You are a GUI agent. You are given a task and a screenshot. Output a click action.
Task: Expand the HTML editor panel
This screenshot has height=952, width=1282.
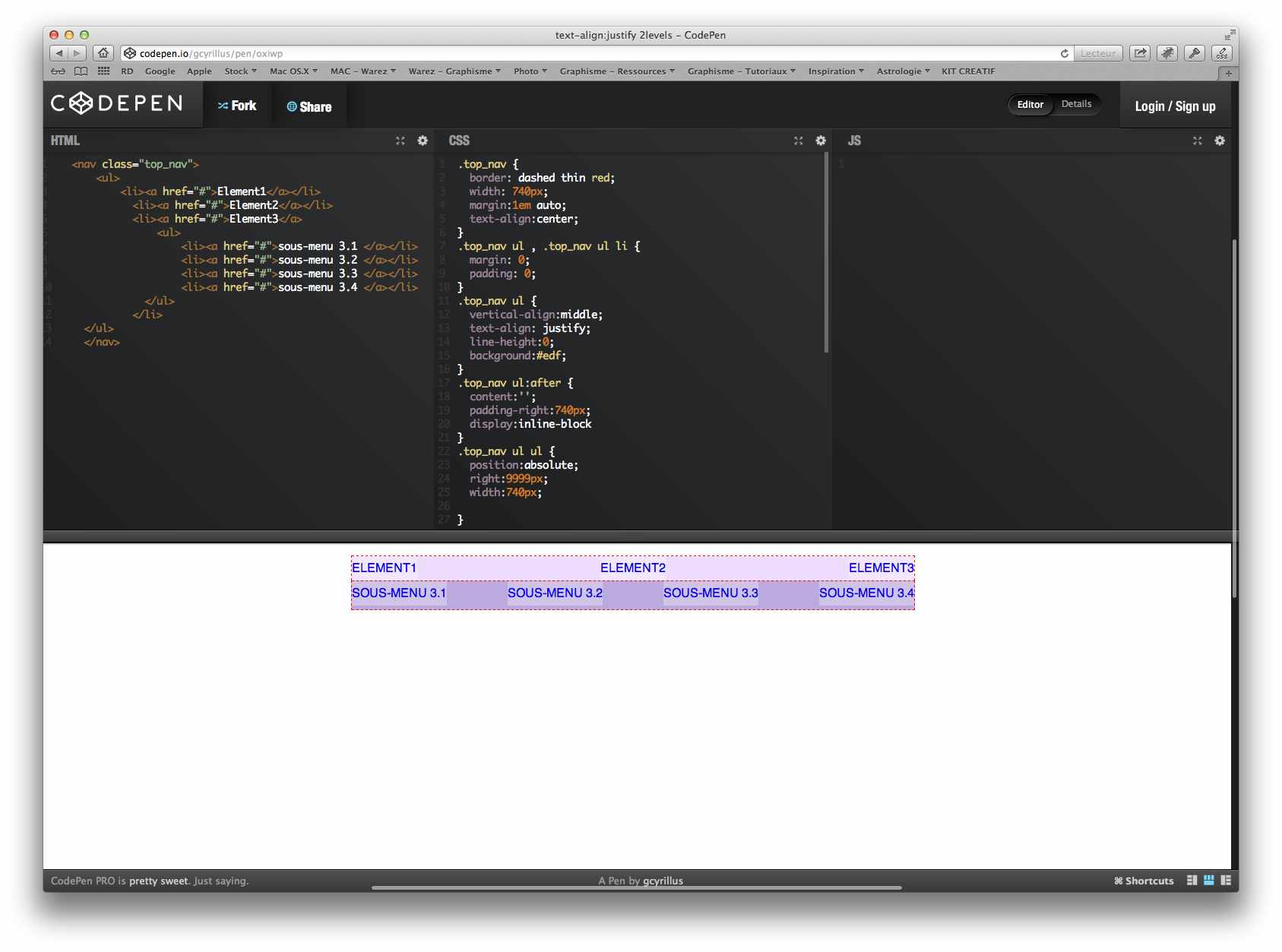click(400, 141)
